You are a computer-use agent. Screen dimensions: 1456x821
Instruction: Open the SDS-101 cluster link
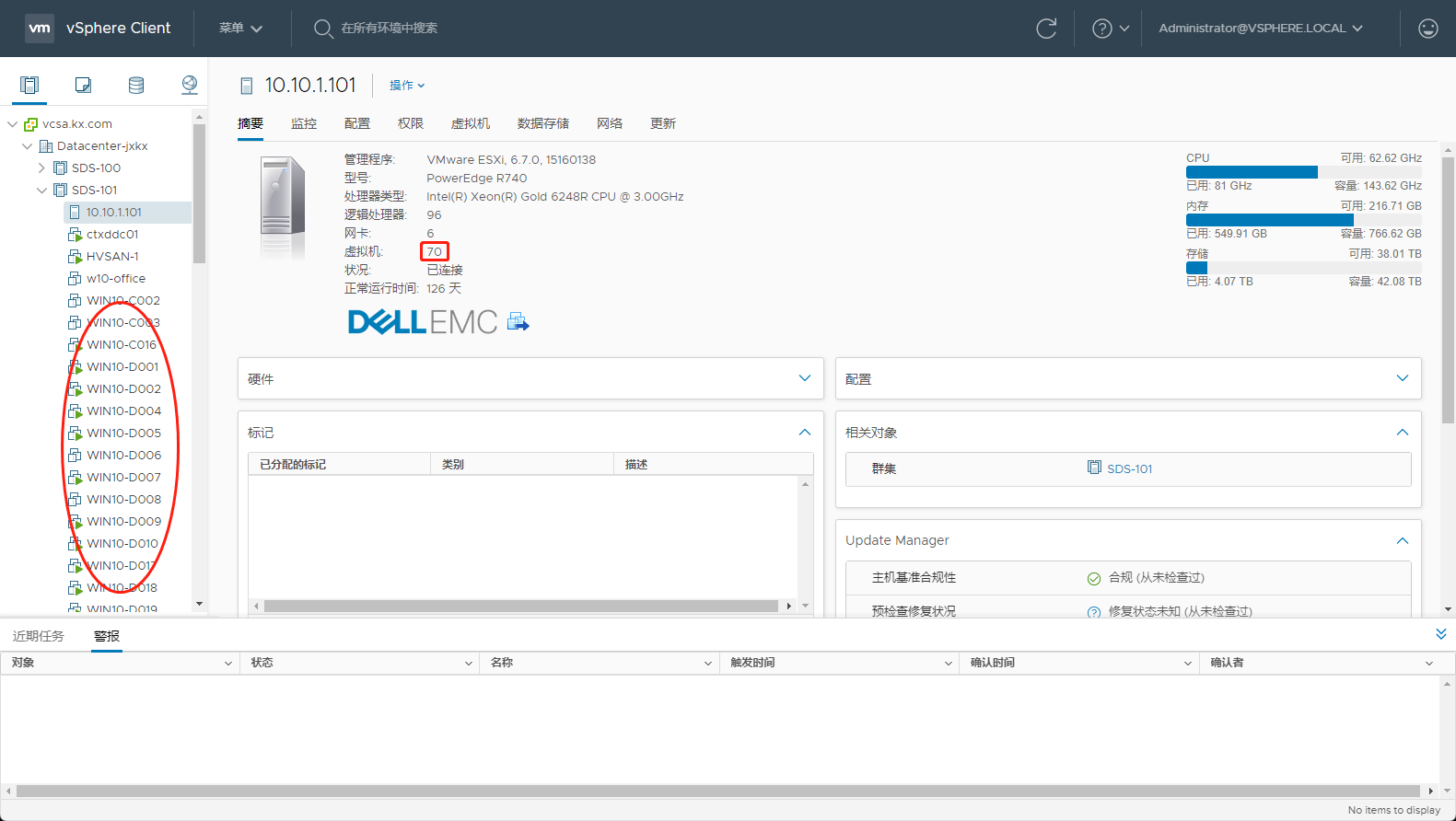coord(1129,468)
